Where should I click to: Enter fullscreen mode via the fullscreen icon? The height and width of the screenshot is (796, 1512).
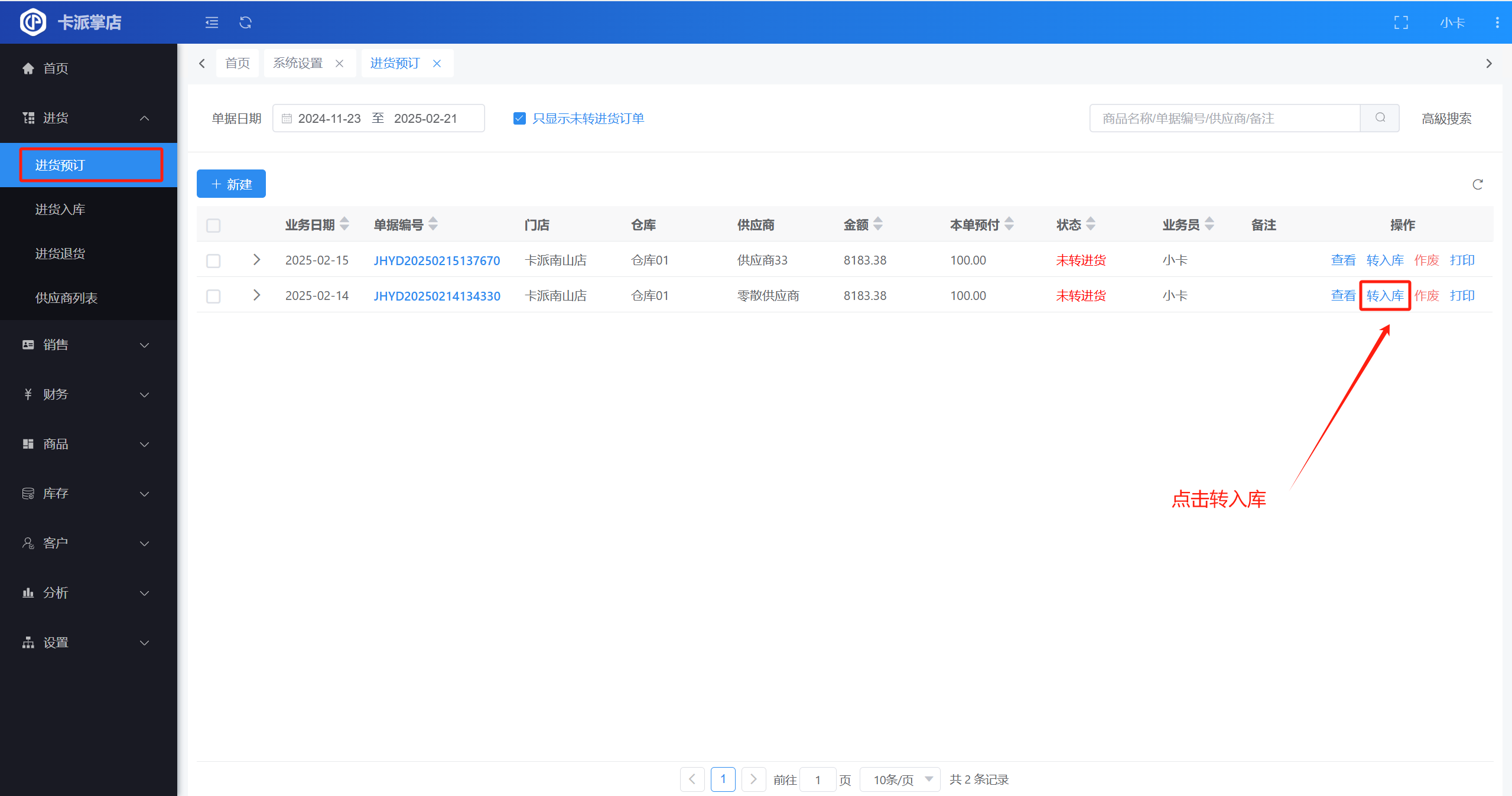point(1401,22)
